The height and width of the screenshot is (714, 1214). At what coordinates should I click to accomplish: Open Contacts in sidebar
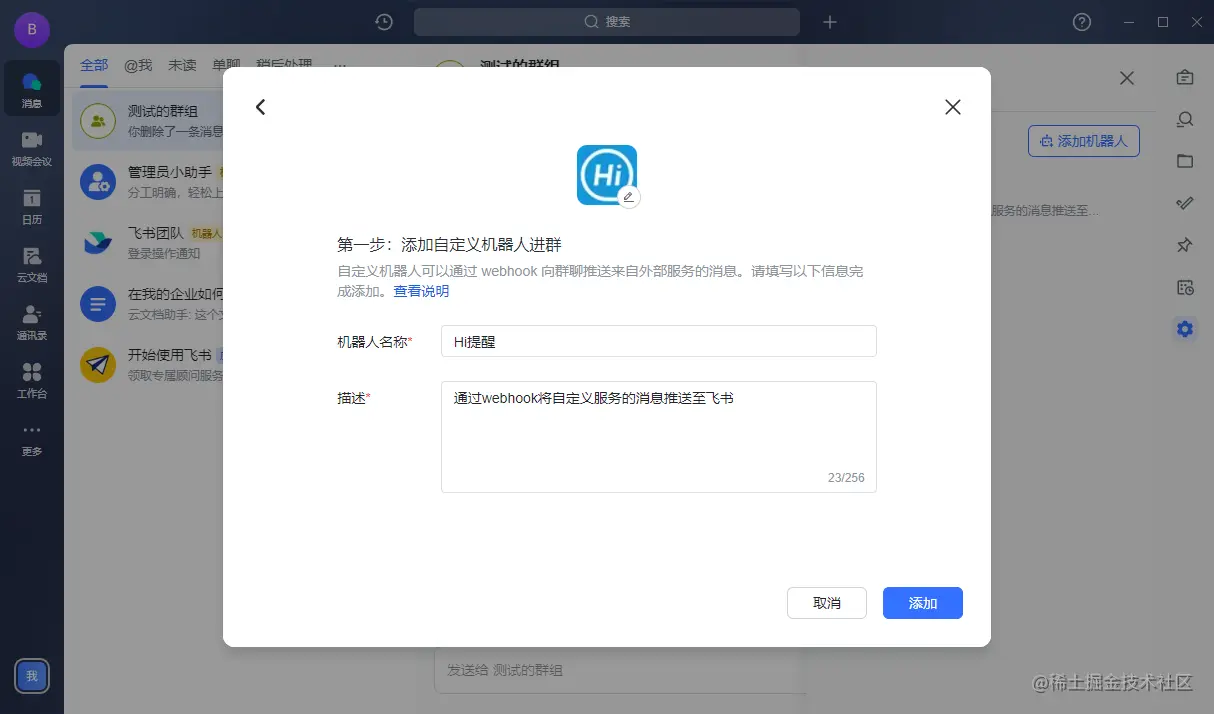pyautogui.click(x=32, y=321)
